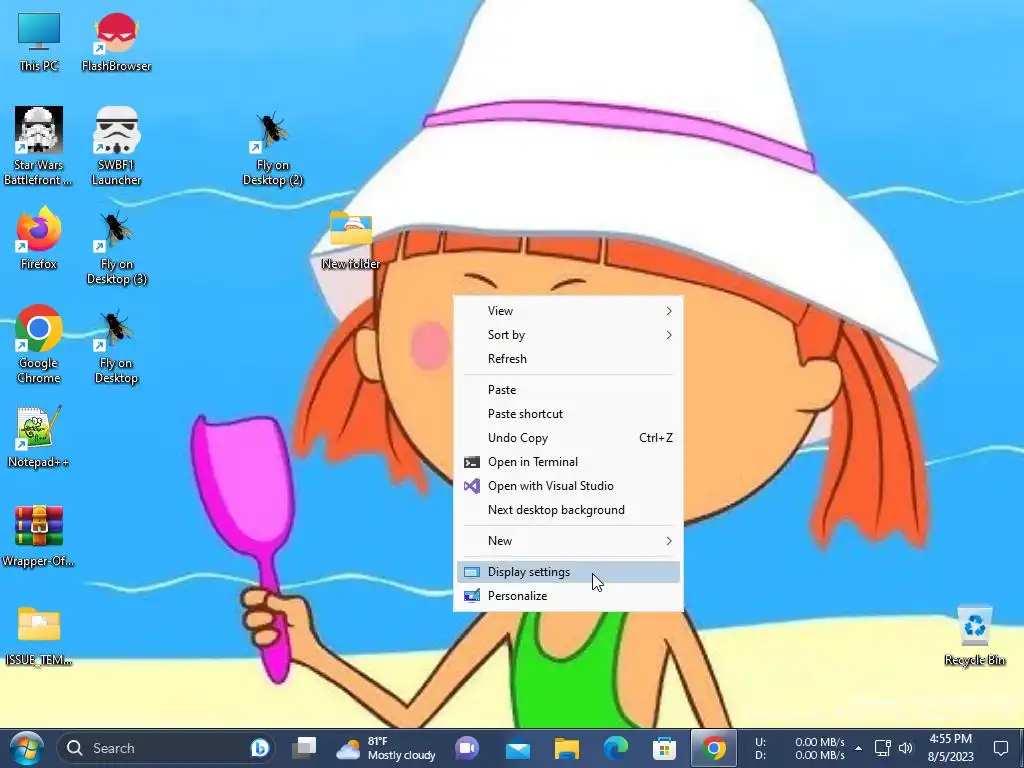This screenshot has width=1024, height=768.
Task: Click the taskbar Search box
Action: click(166, 748)
